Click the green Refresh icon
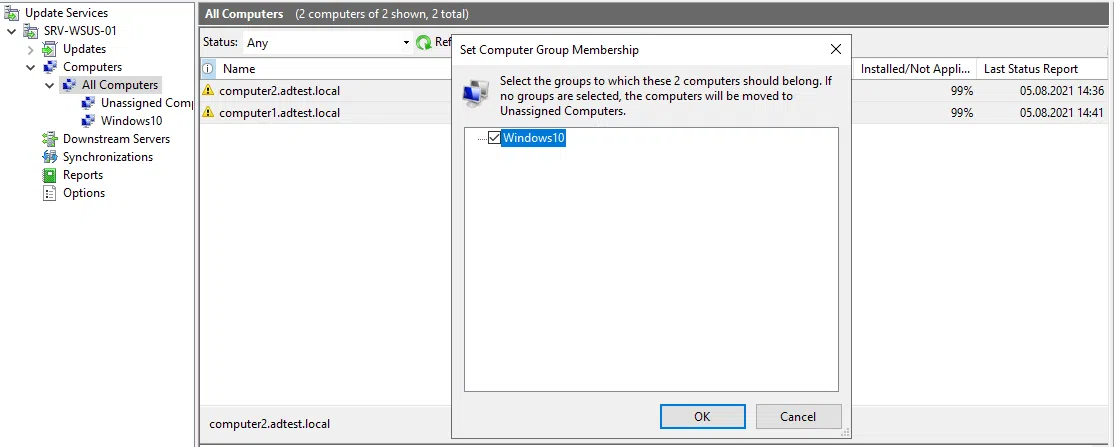Viewport: 1114px width, 447px height. click(x=424, y=42)
